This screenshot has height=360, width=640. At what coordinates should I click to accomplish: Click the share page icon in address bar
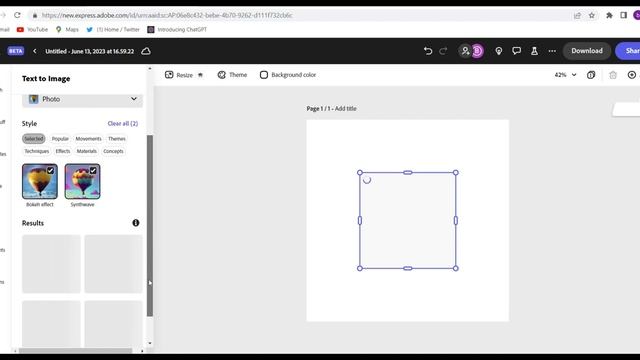pyautogui.click(x=577, y=16)
